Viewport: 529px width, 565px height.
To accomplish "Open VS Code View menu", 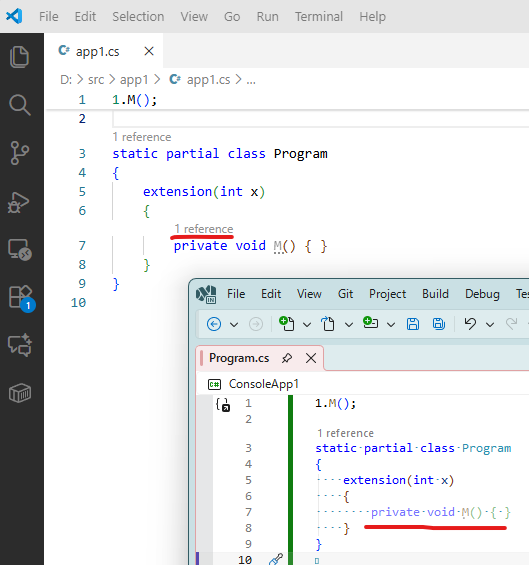I will [x=194, y=17].
